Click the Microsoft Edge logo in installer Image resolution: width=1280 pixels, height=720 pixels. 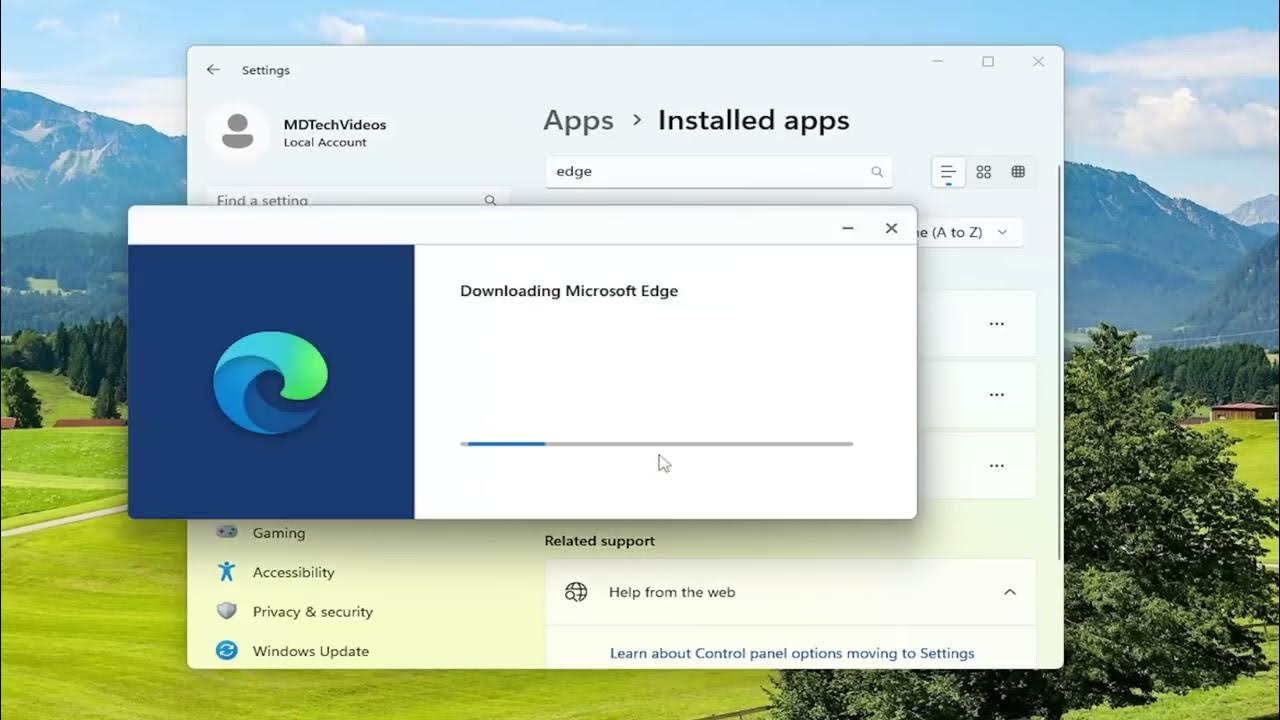[271, 382]
